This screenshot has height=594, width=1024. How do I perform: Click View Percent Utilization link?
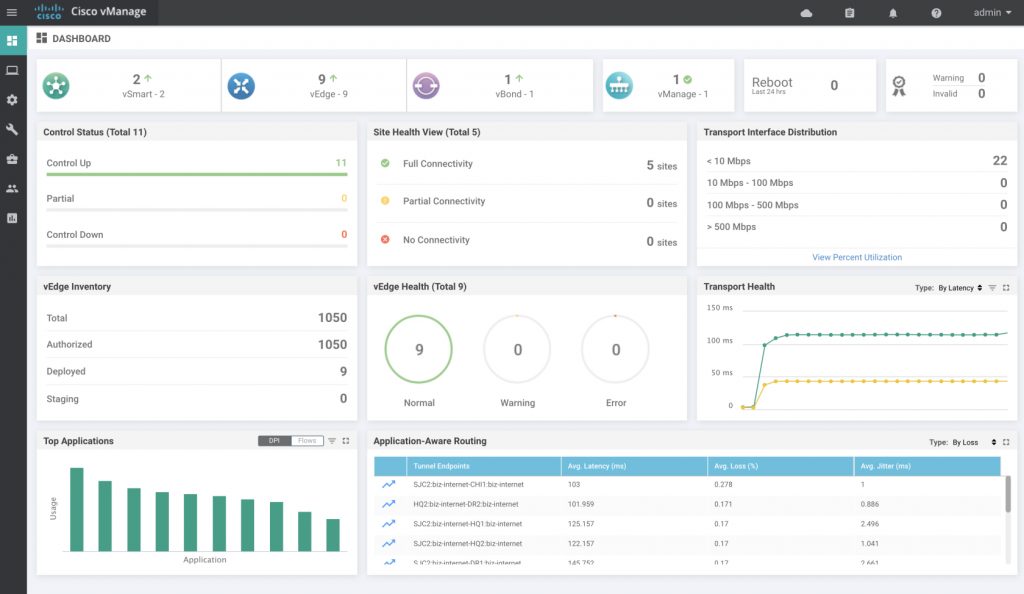[x=857, y=257]
